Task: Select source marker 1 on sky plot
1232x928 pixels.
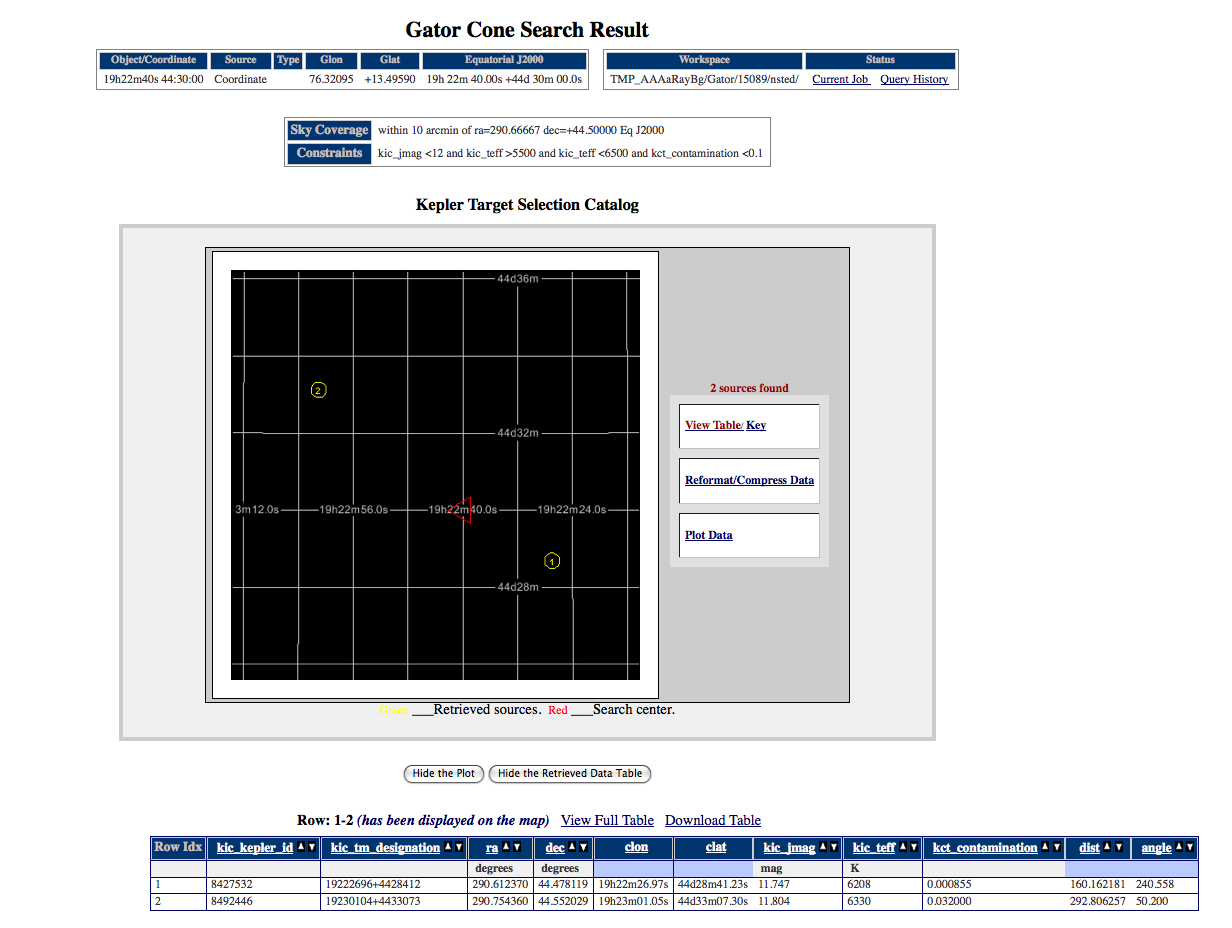Action: 551,561
